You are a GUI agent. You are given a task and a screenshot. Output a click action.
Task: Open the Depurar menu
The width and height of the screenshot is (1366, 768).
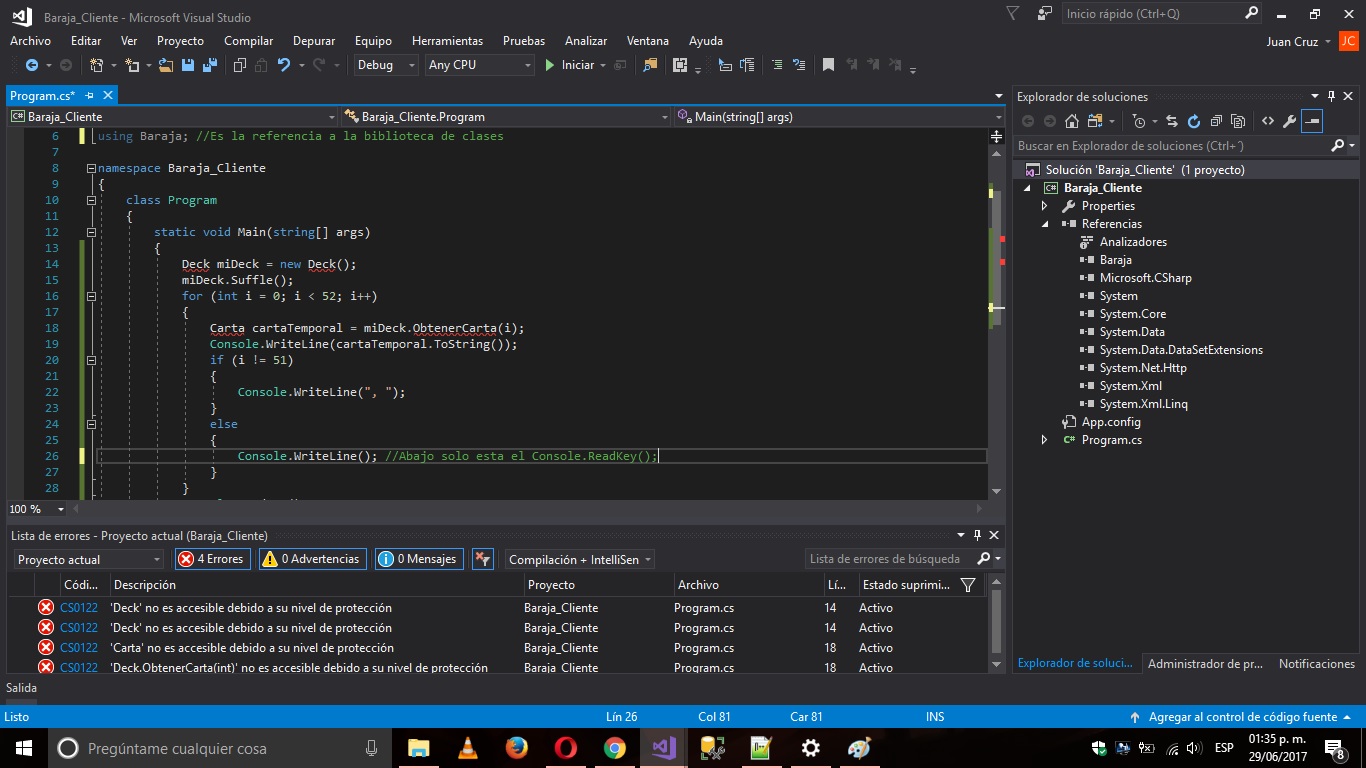(314, 41)
